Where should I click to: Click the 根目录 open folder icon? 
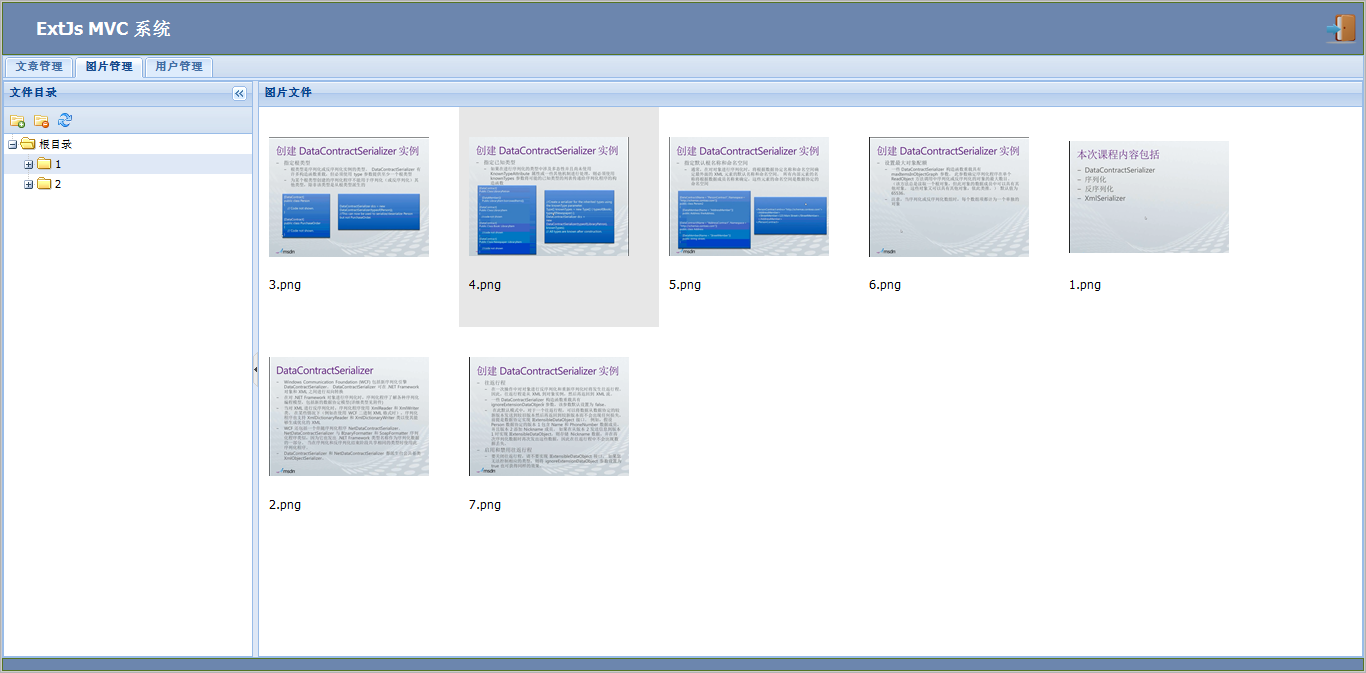click(x=28, y=144)
